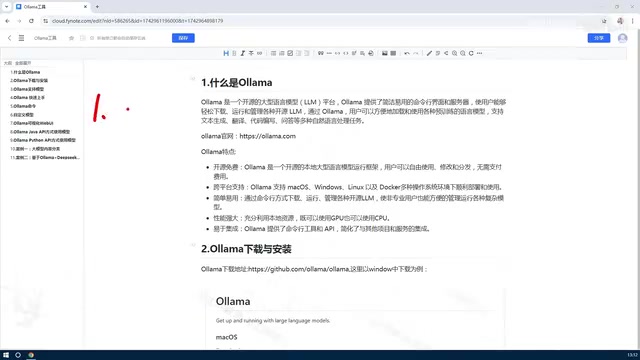The image size is (640, 360).
Task: Click the Ollama工具 note title
Action: click(x=45, y=38)
